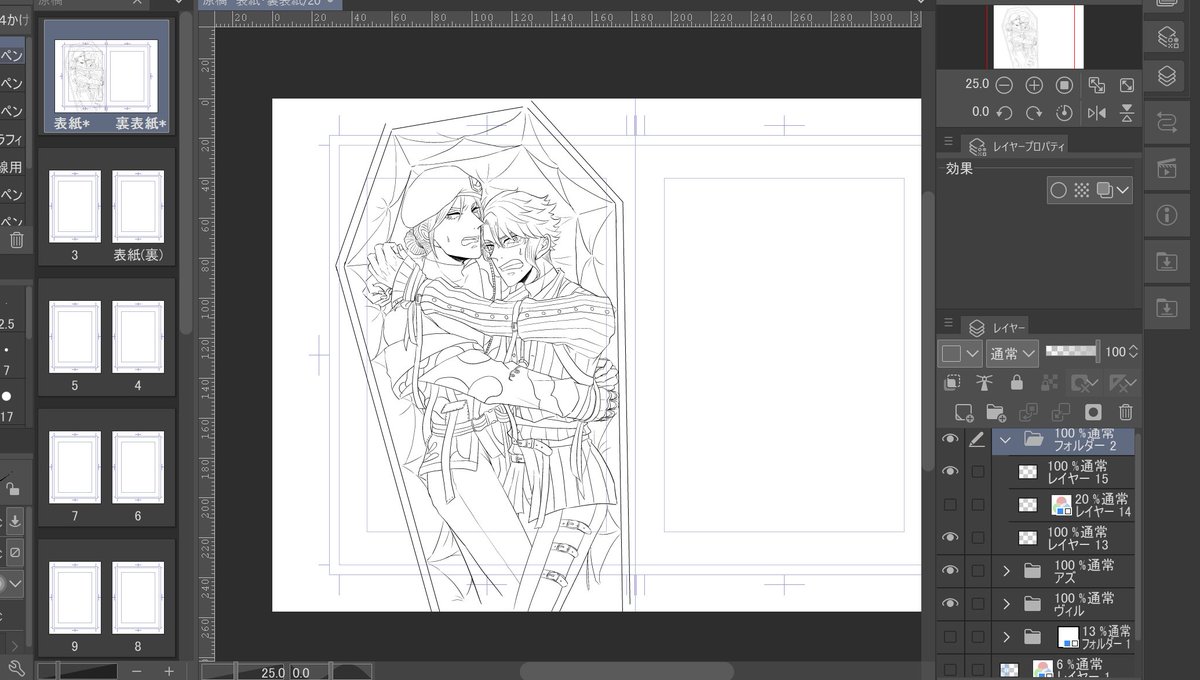This screenshot has width=1200, height=680.
Task: Tick the lock checkbox beside アズ folder
Action: (977, 570)
